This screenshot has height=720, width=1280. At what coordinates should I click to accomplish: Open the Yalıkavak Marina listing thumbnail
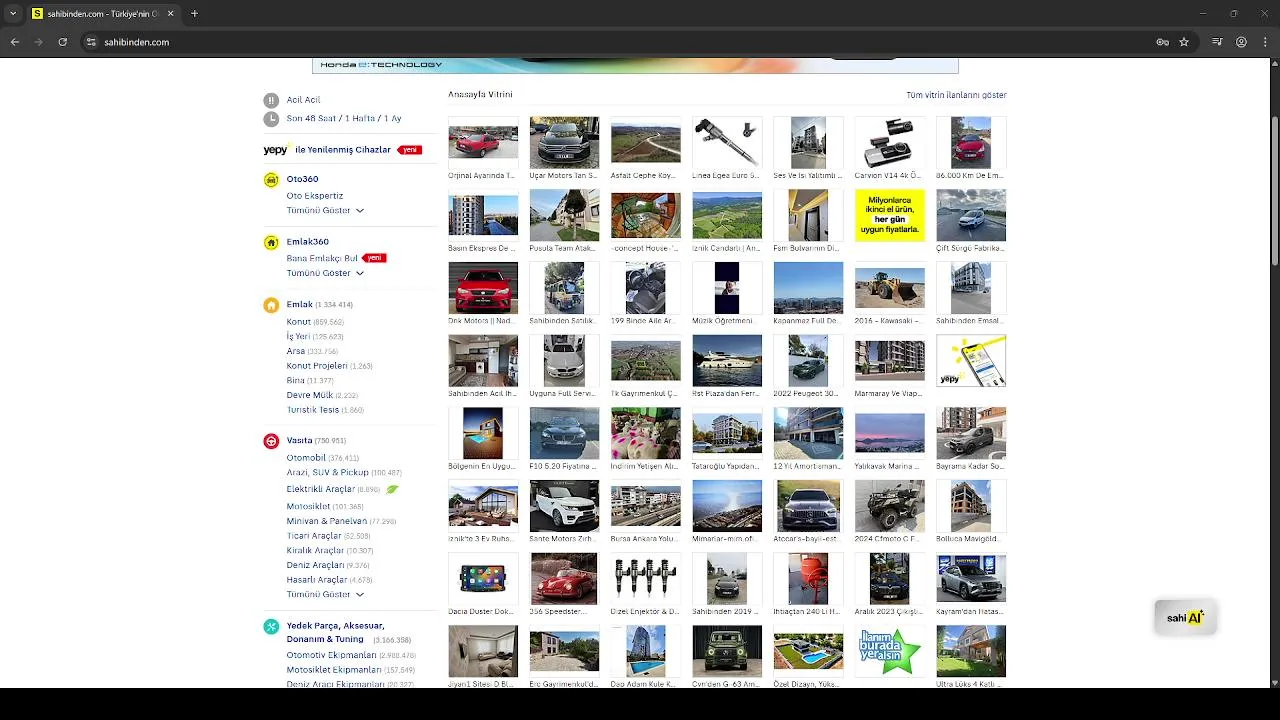[889, 433]
